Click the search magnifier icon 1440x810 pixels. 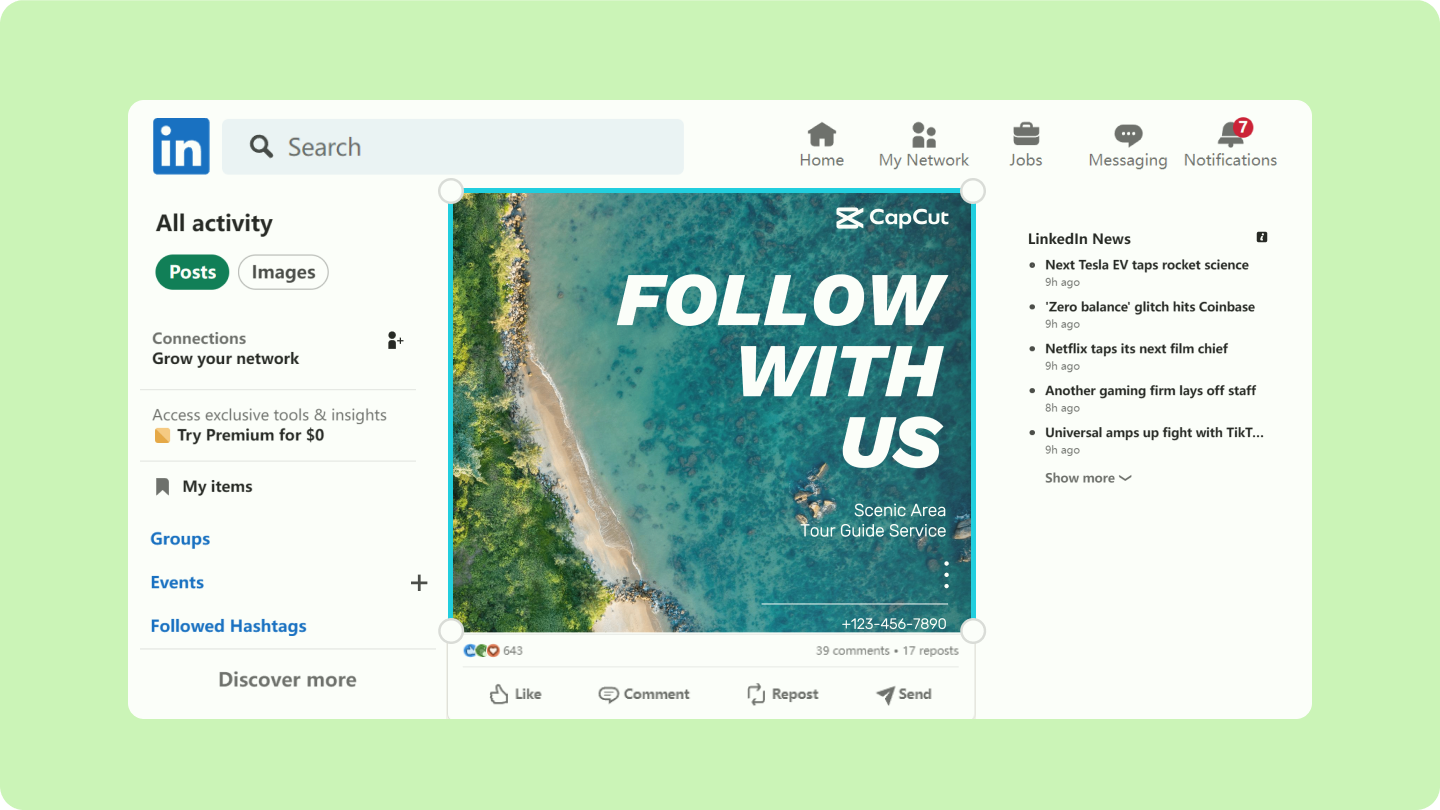(x=261, y=147)
